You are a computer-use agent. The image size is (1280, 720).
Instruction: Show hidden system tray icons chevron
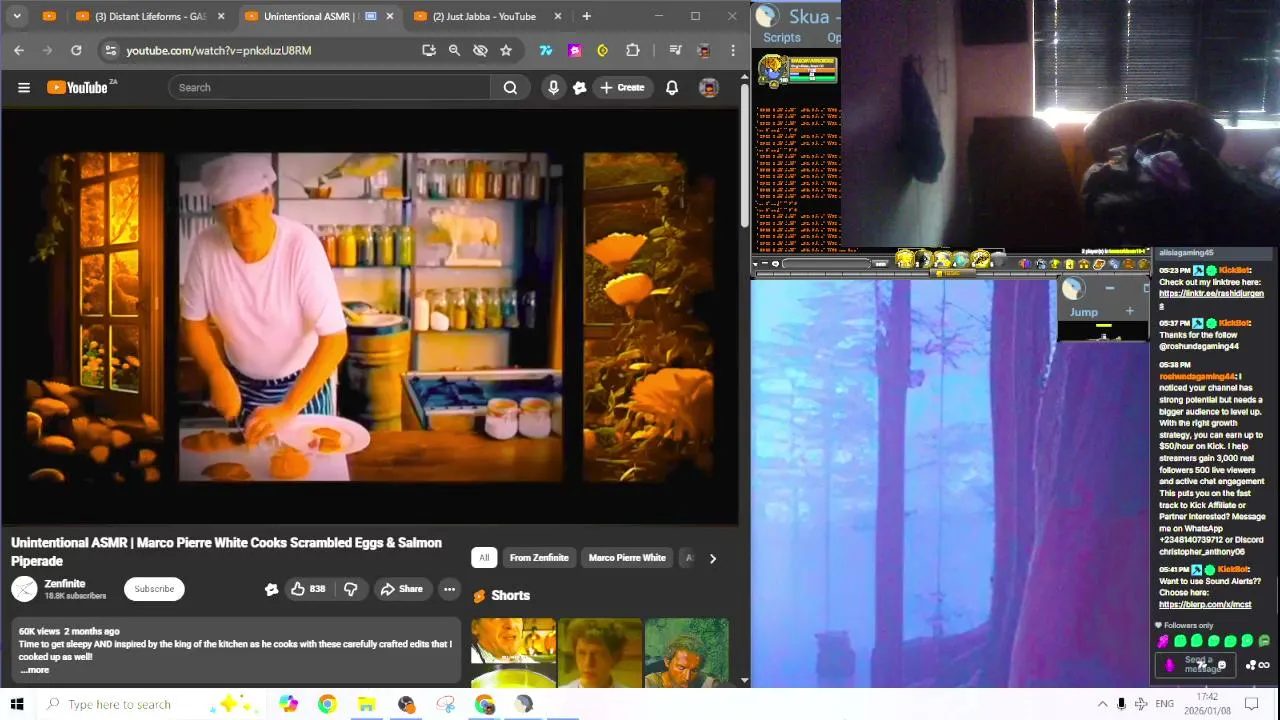[1102, 704]
